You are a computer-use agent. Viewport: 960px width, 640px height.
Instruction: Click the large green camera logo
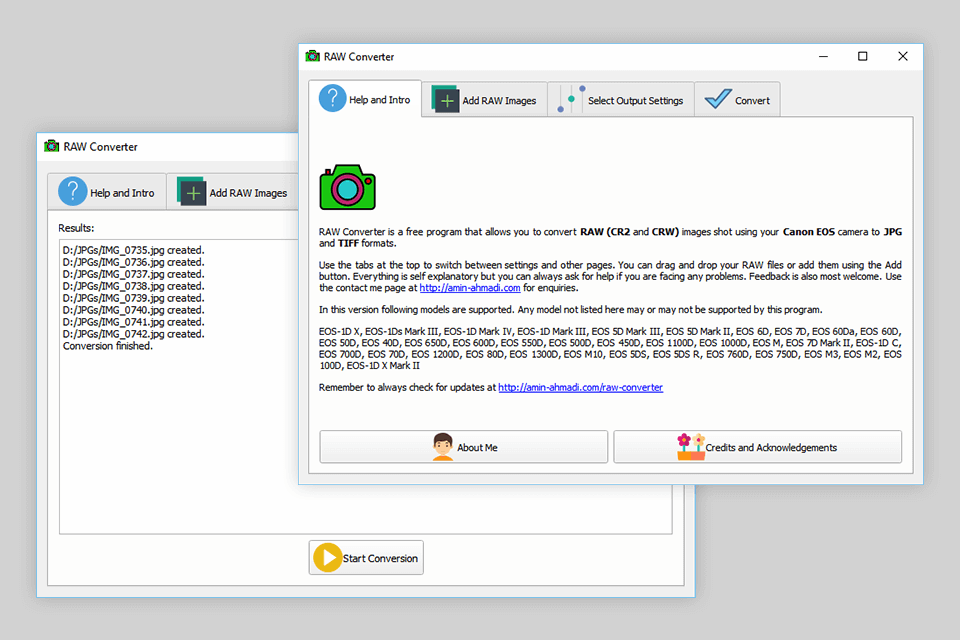click(347, 187)
